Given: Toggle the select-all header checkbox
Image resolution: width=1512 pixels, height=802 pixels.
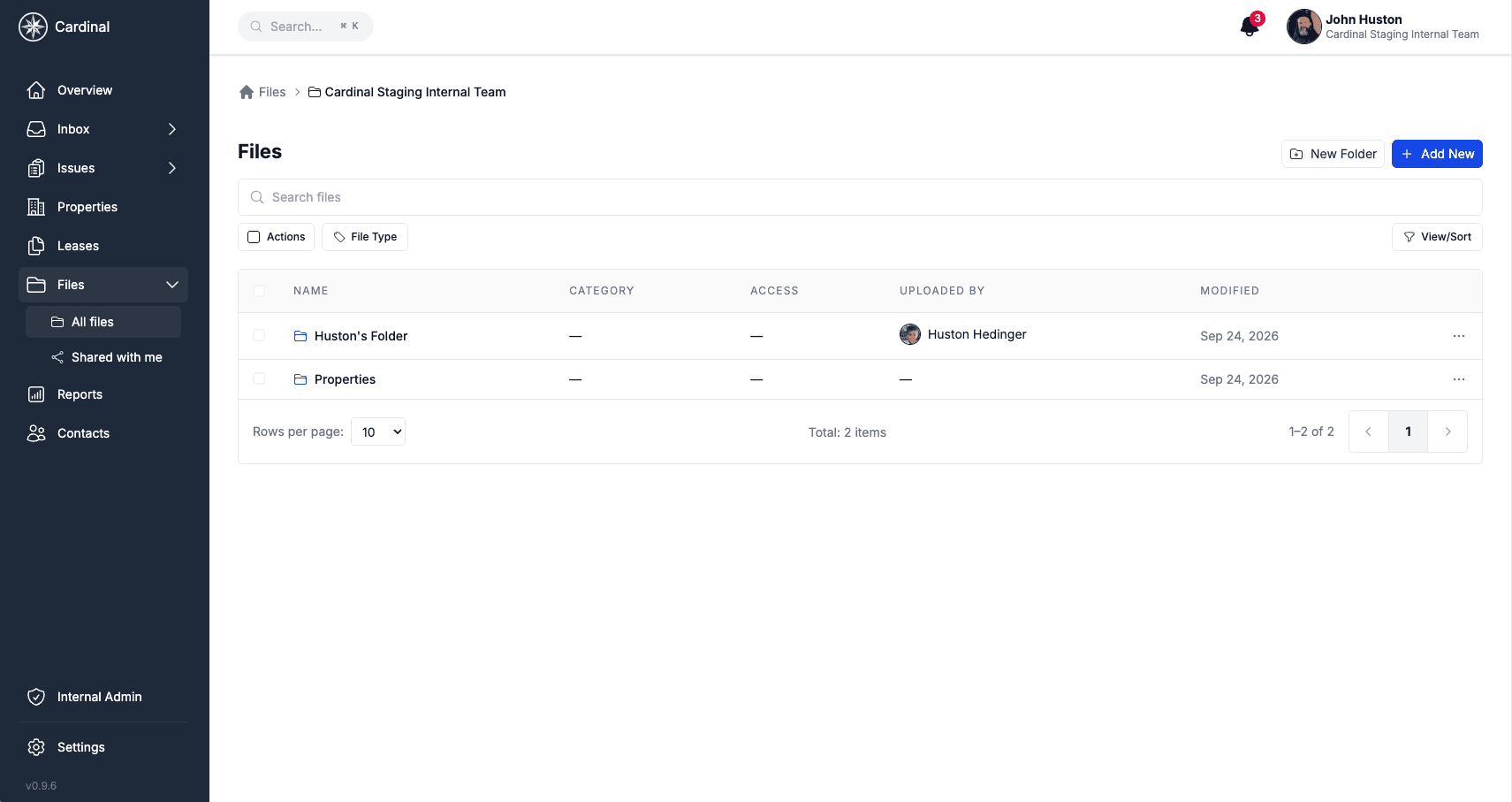Looking at the screenshot, I should [259, 291].
